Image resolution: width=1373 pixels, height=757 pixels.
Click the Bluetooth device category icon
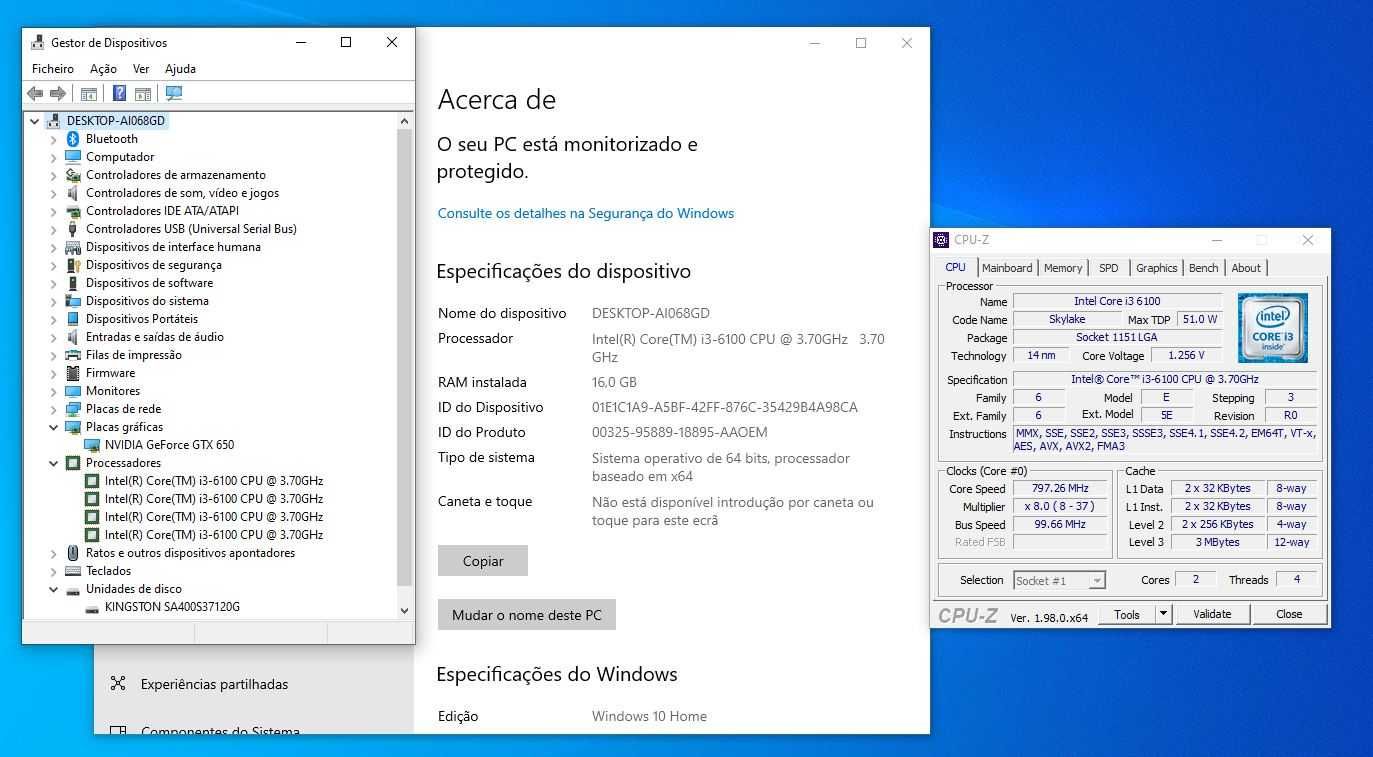click(x=73, y=139)
